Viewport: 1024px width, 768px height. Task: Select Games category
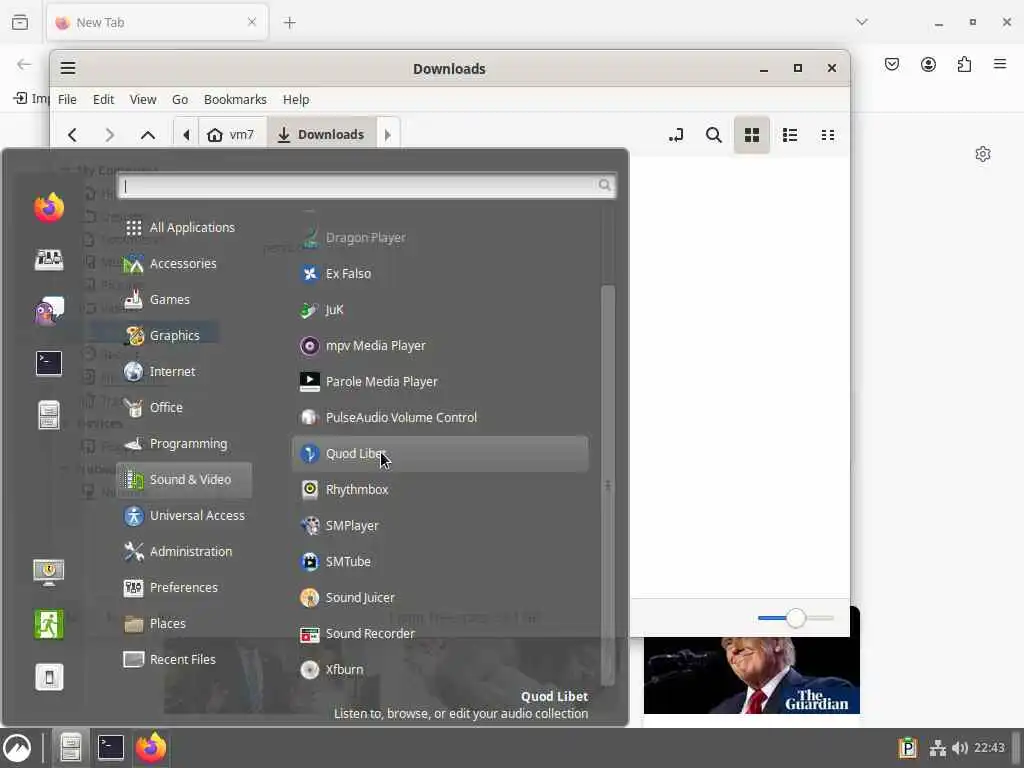pos(184,299)
